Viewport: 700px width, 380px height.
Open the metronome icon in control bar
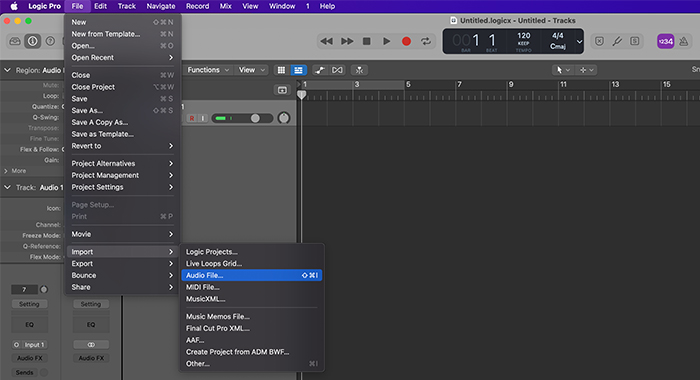[x=683, y=41]
